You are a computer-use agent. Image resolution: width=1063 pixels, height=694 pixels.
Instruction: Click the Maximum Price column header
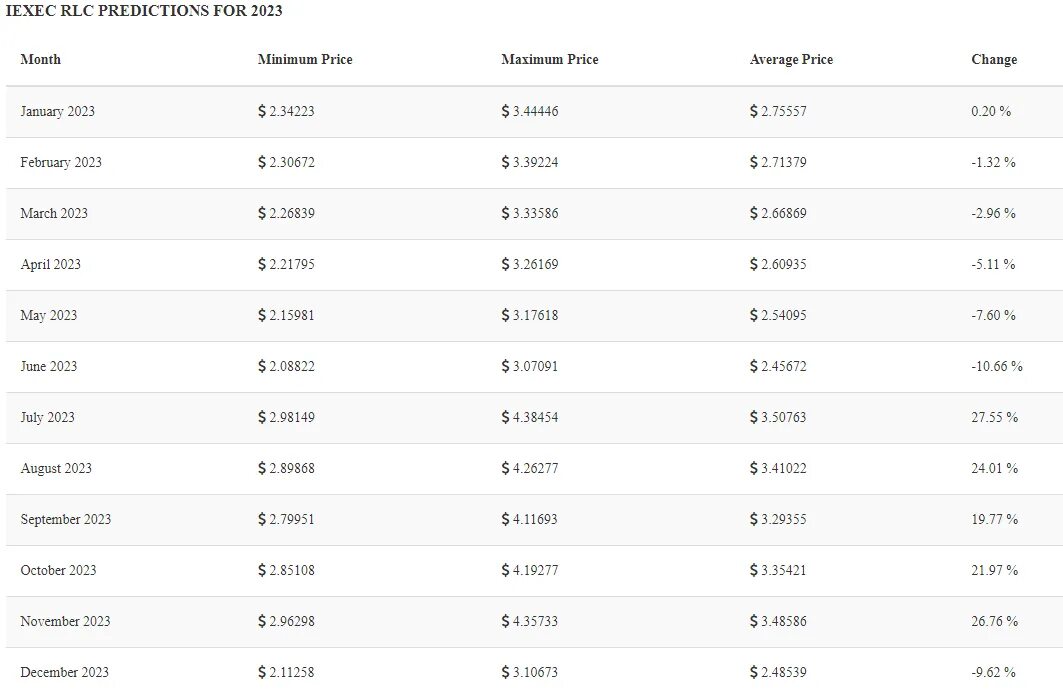pyautogui.click(x=550, y=60)
